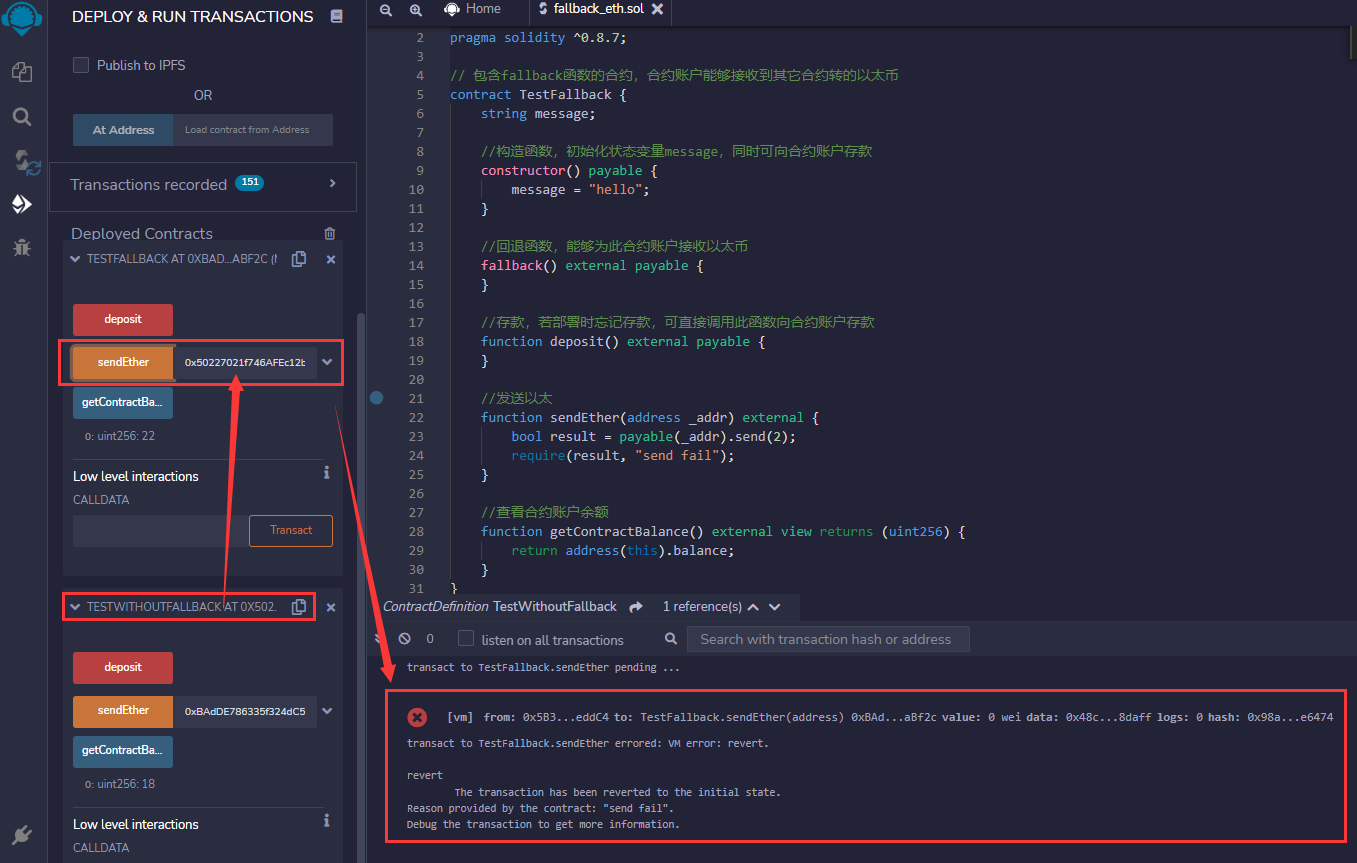Expand the Transactions recorded section

tap(334, 184)
